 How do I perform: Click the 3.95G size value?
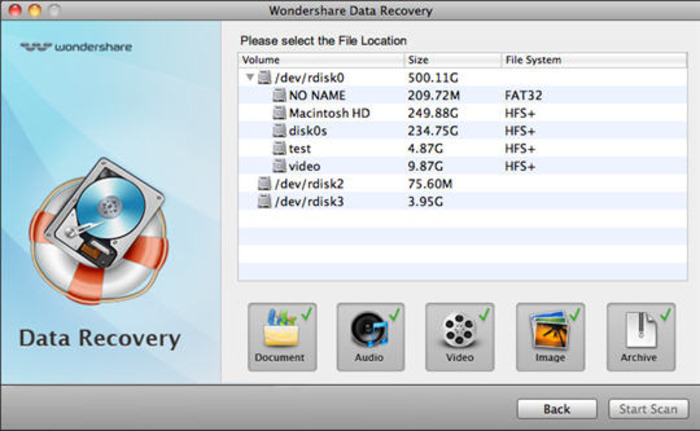click(425, 201)
